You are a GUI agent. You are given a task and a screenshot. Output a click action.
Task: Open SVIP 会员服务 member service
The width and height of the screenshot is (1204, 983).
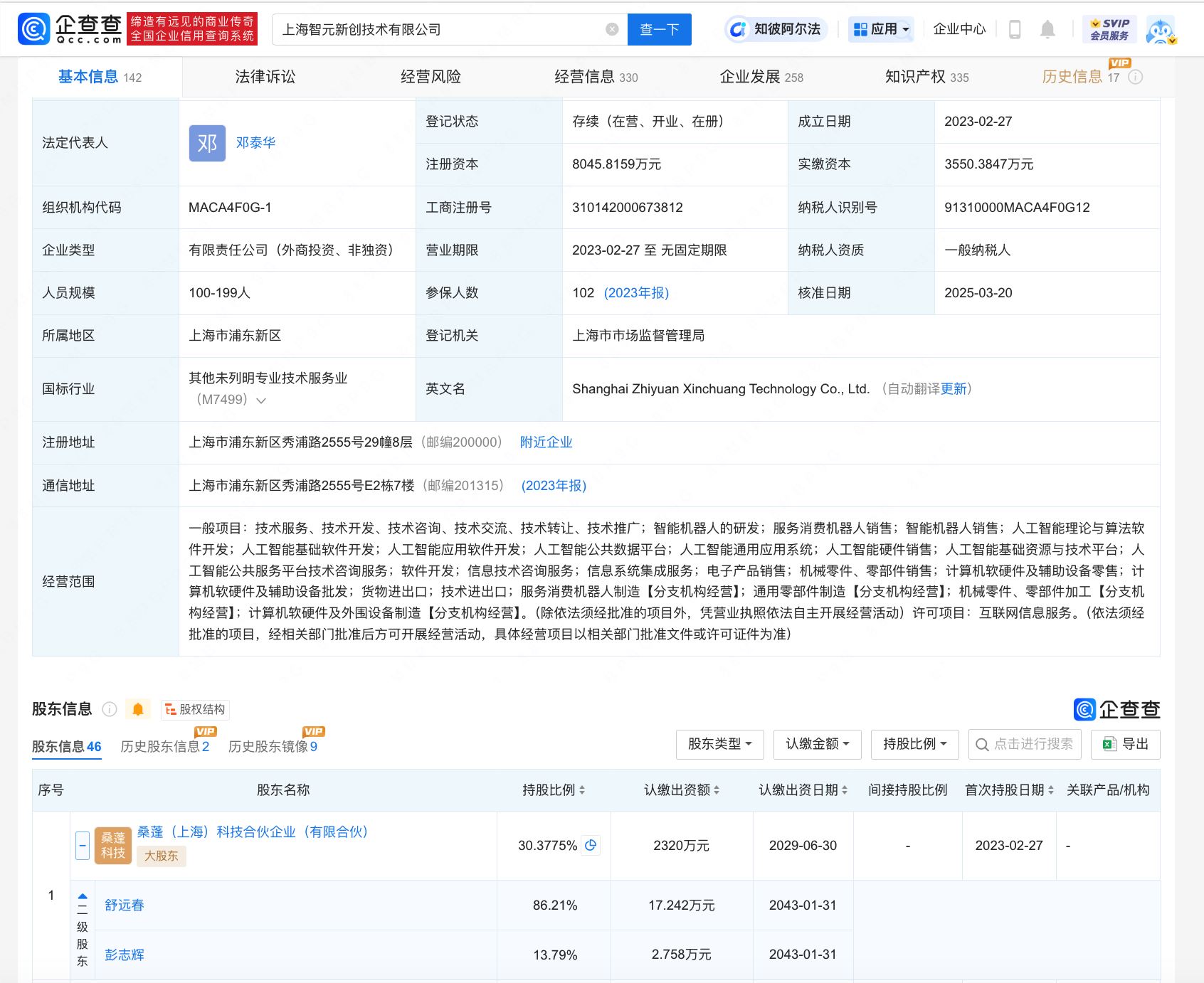click(1110, 28)
